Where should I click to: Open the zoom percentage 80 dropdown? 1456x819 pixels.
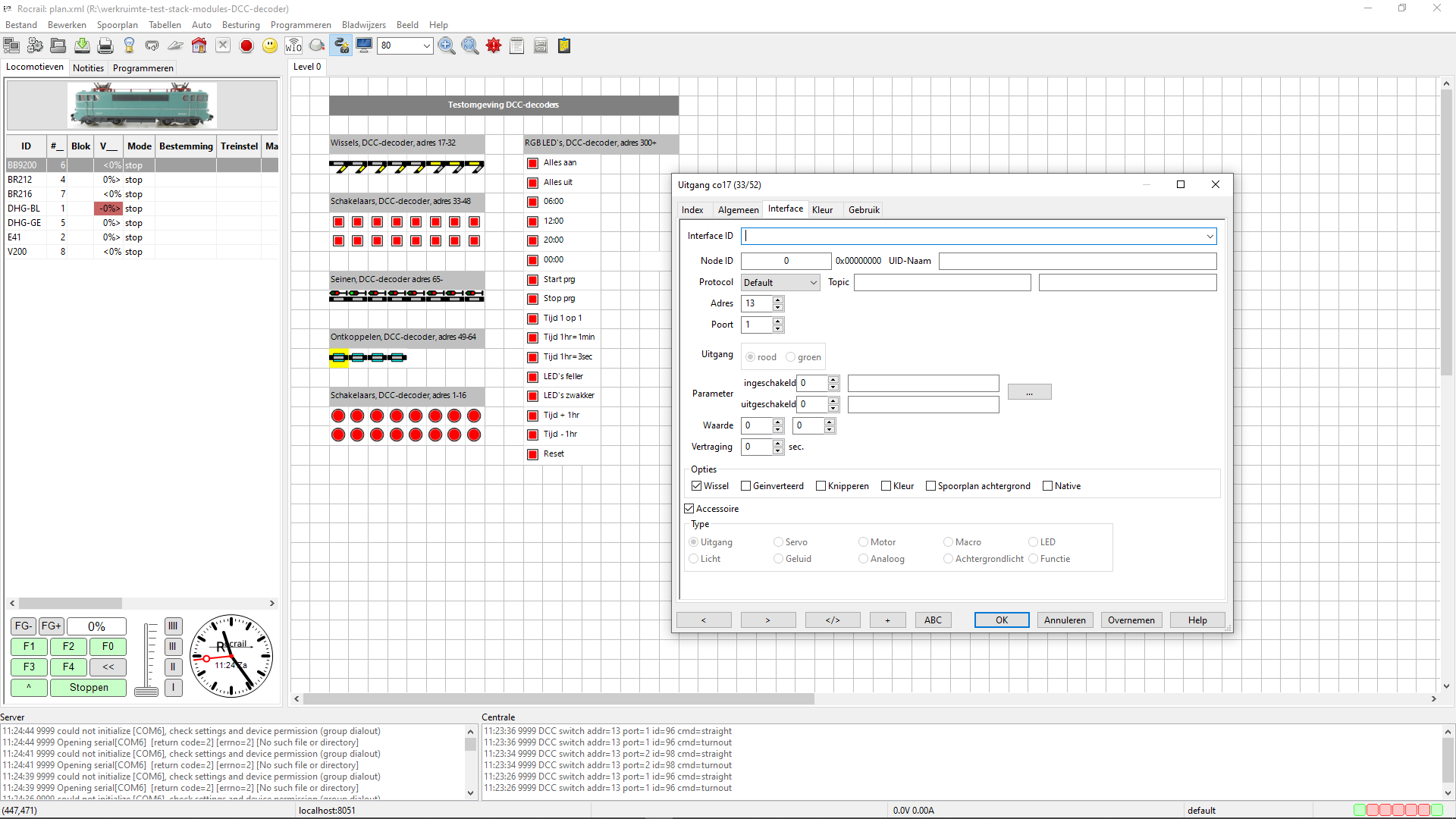(x=426, y=46)
